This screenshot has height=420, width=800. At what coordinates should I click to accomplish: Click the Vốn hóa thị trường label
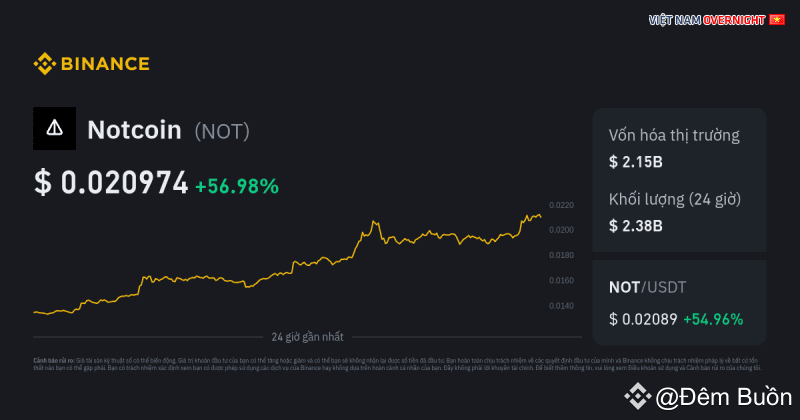click(674, 135)
